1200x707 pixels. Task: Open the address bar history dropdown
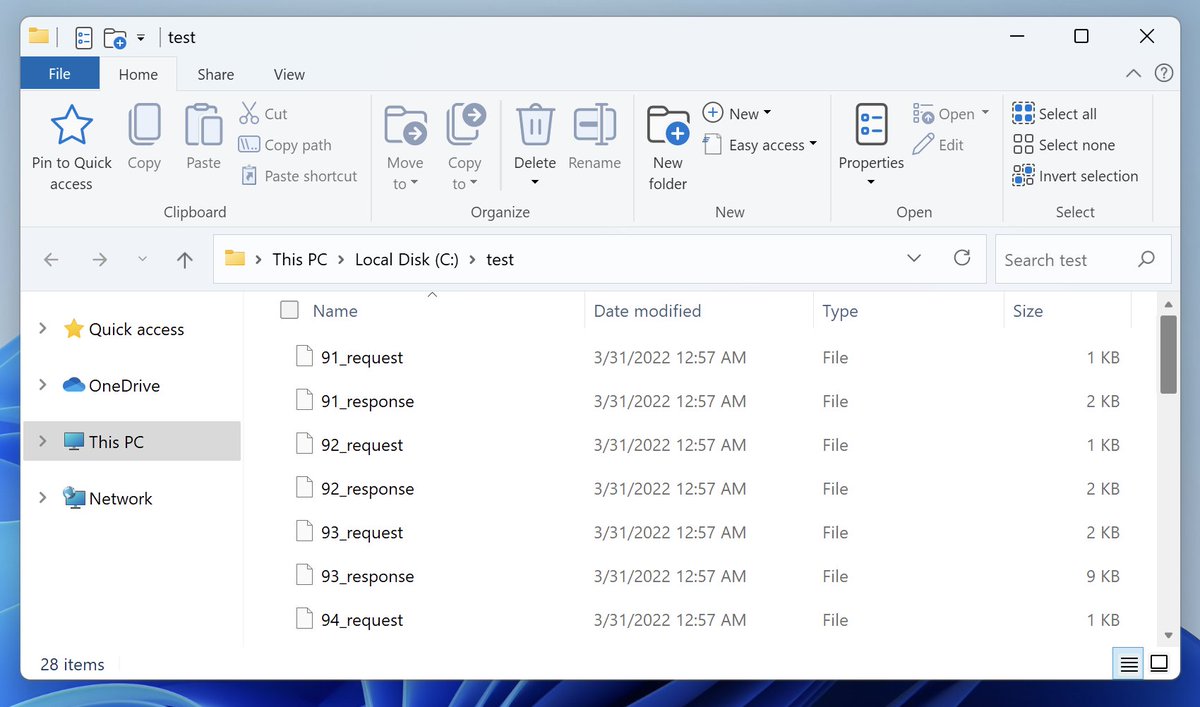click(x=914, y=258)
